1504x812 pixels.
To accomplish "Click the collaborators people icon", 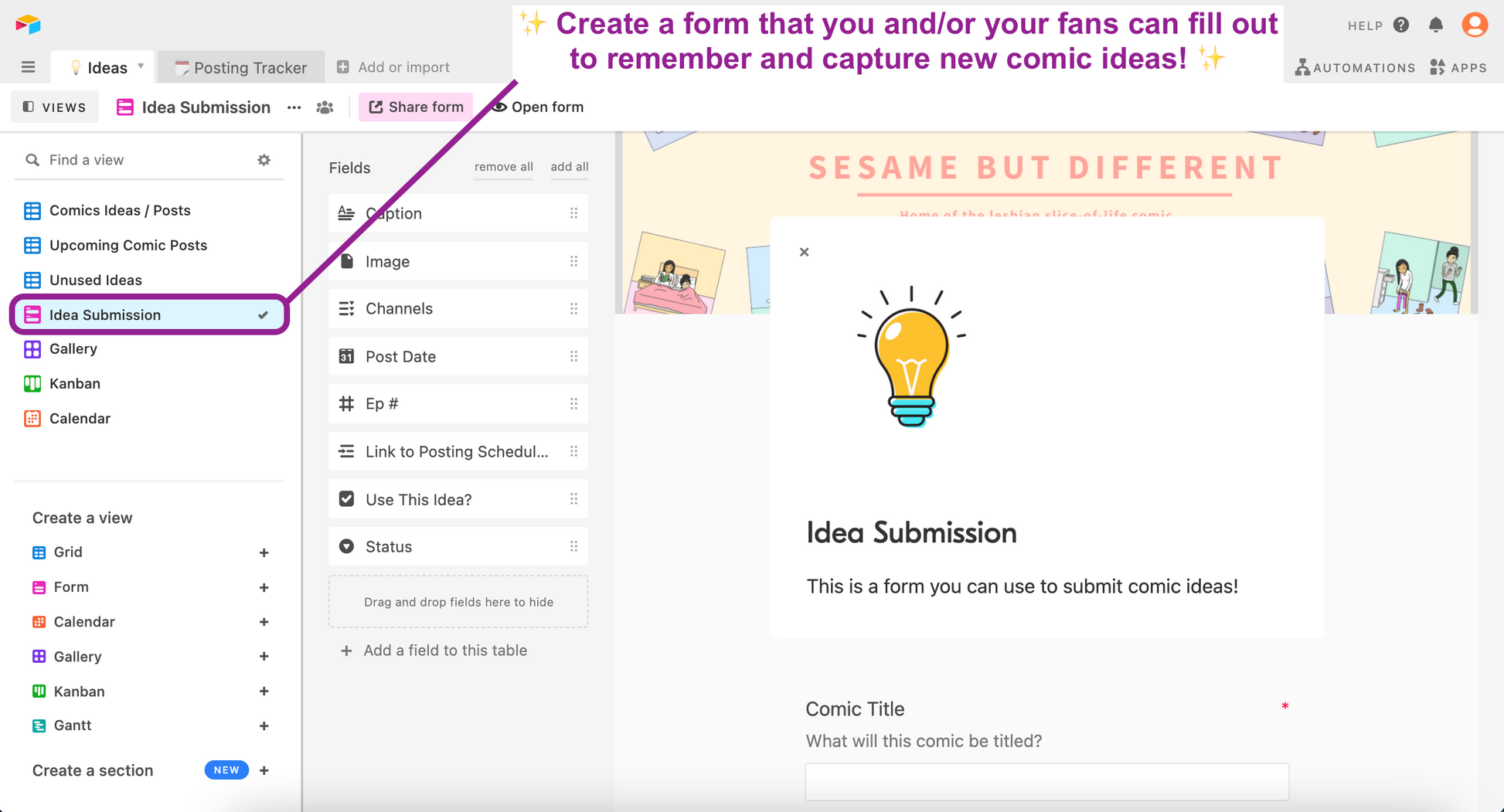I will tap(325, 107).
